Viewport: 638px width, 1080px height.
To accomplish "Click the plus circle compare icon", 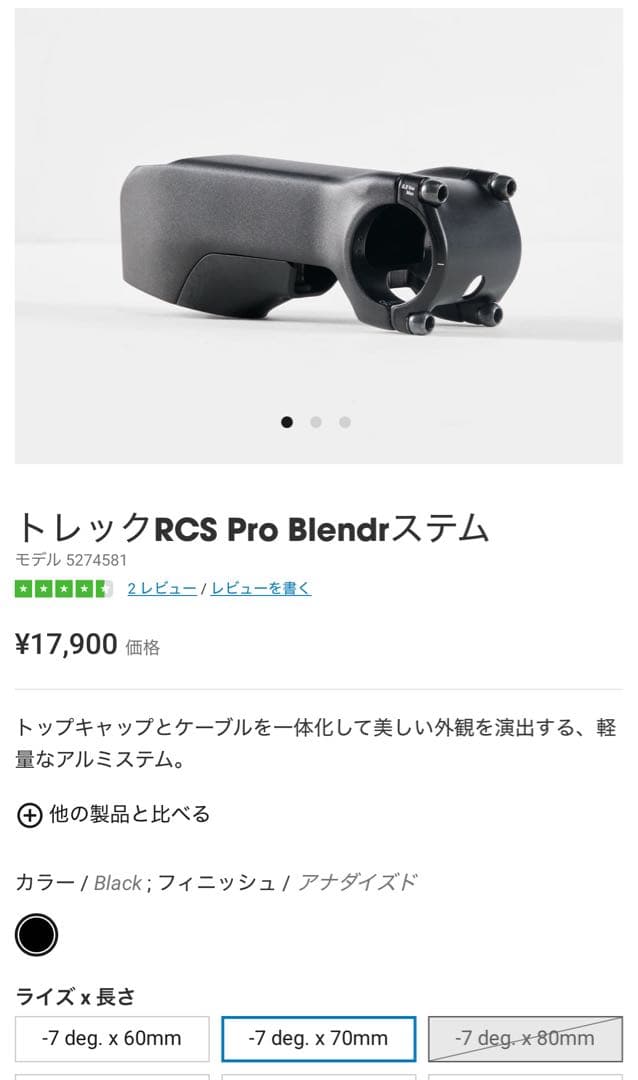I will coord(29,815).
